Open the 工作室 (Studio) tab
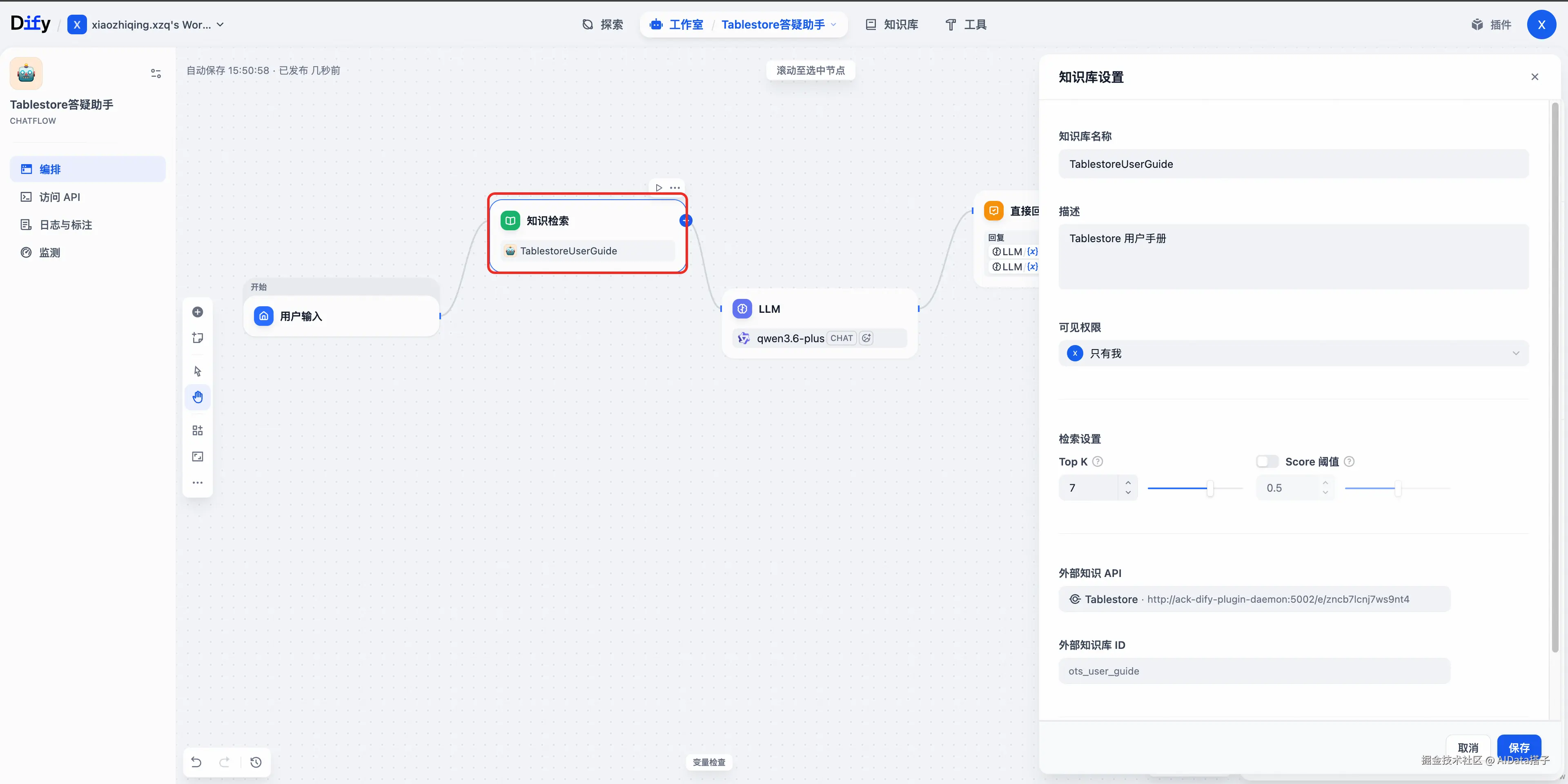 click(676, 24)
